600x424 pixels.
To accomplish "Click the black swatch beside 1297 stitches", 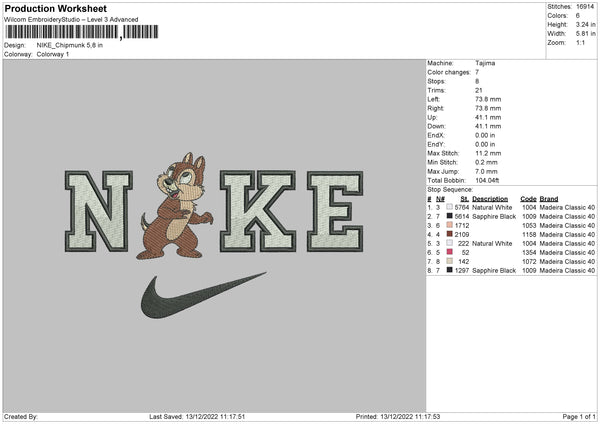I will tap(450, 270).
